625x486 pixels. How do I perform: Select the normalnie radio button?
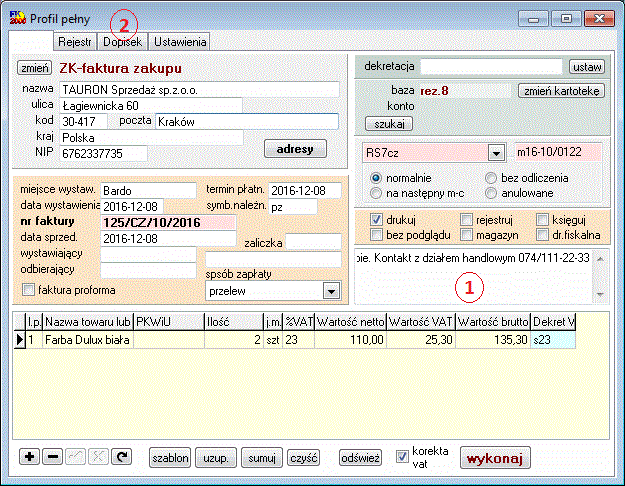tap(375, 178)
